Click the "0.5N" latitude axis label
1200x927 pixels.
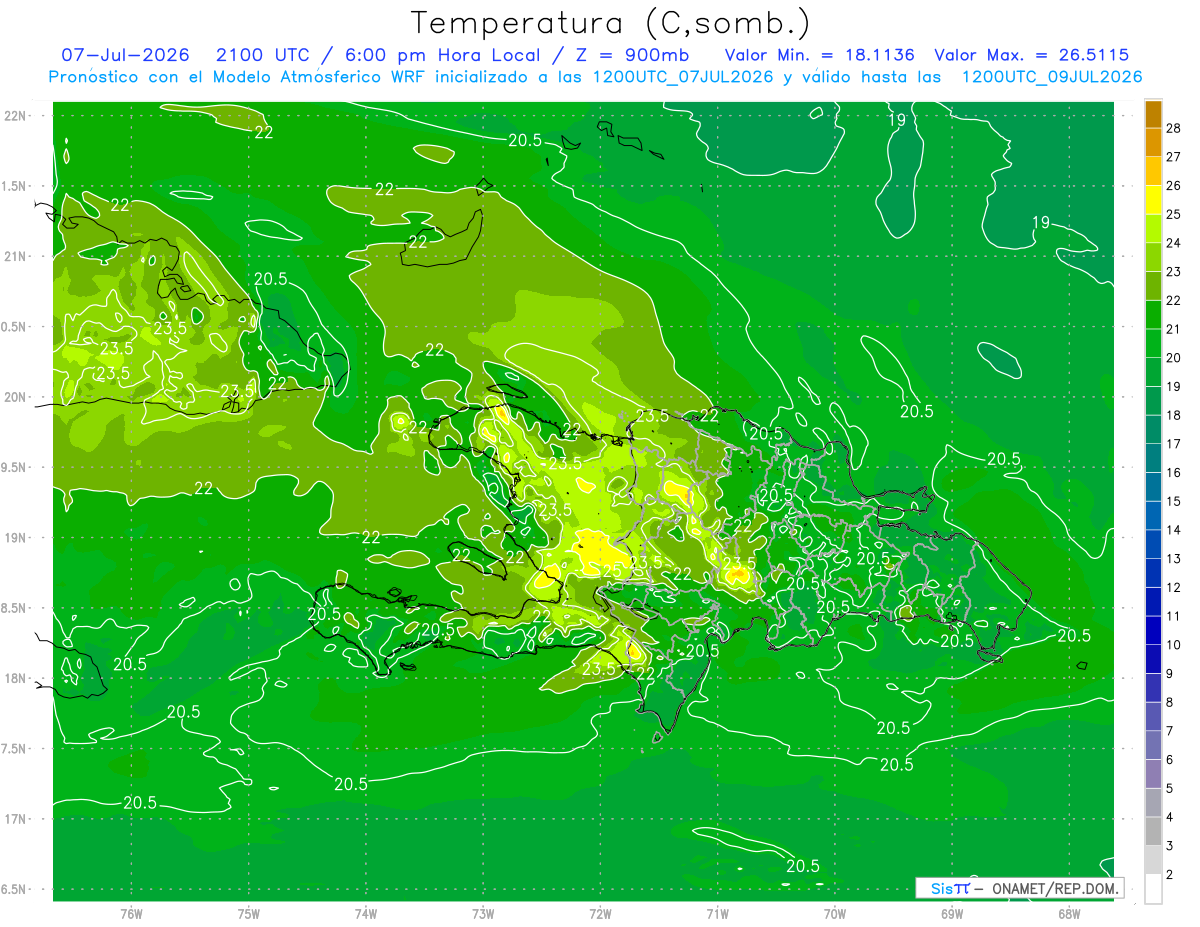15,327
